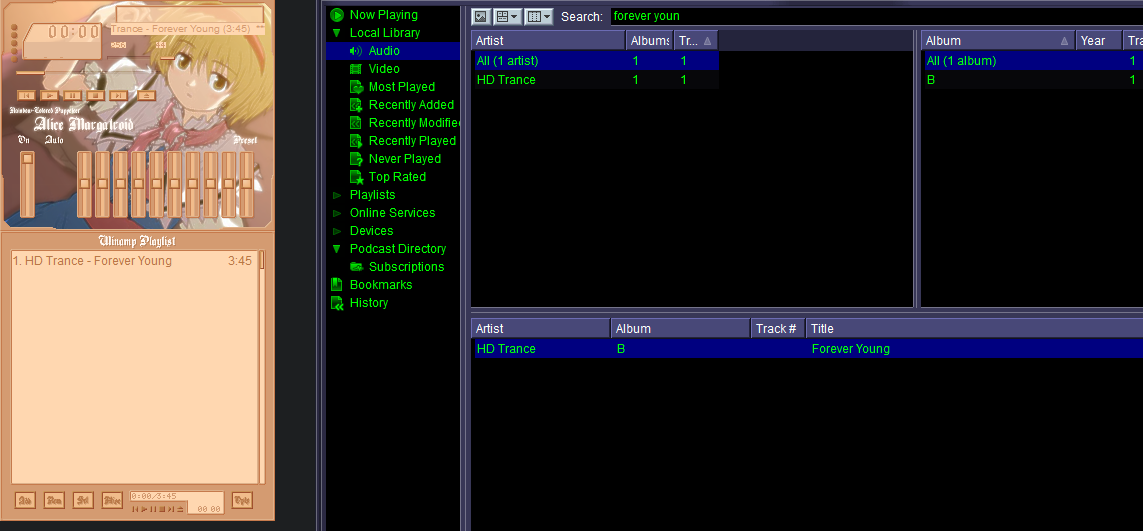Image resolution: width=1143 pixels, height=531 pixels.
Task: Toggle album art view icon in library toolbar
Action: [x=480, y=16]
